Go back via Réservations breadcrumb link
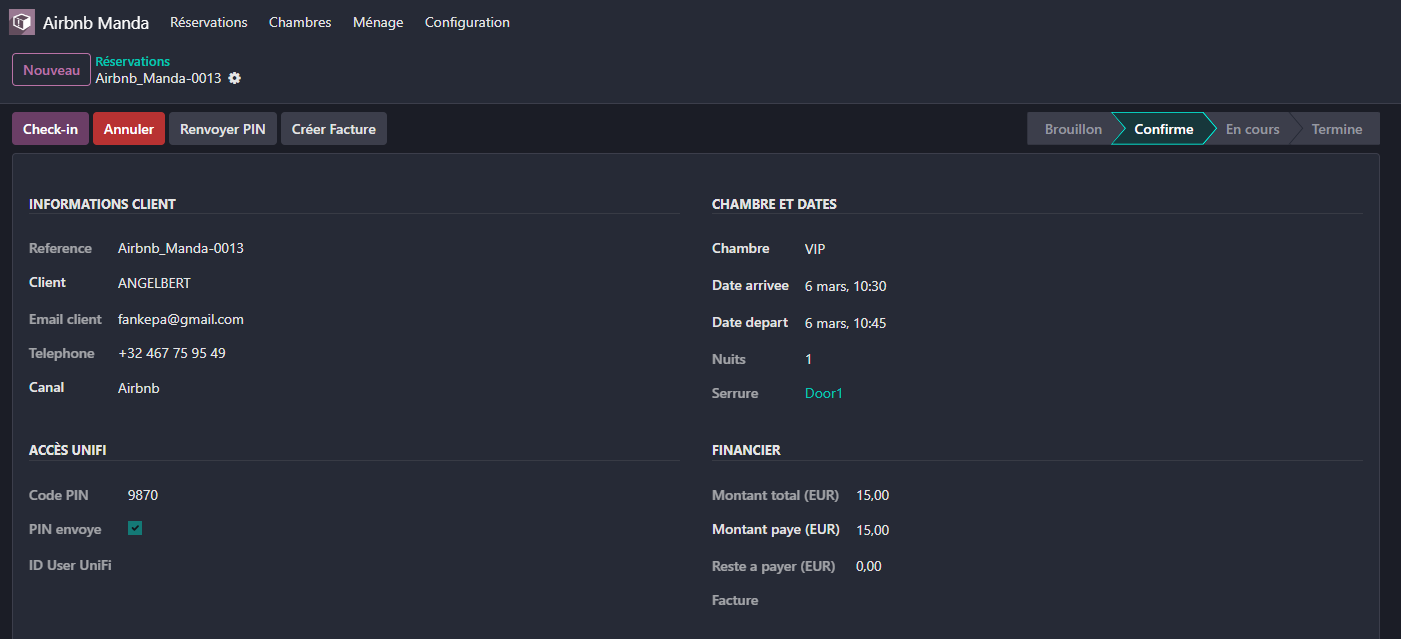 tap(133, 61)
